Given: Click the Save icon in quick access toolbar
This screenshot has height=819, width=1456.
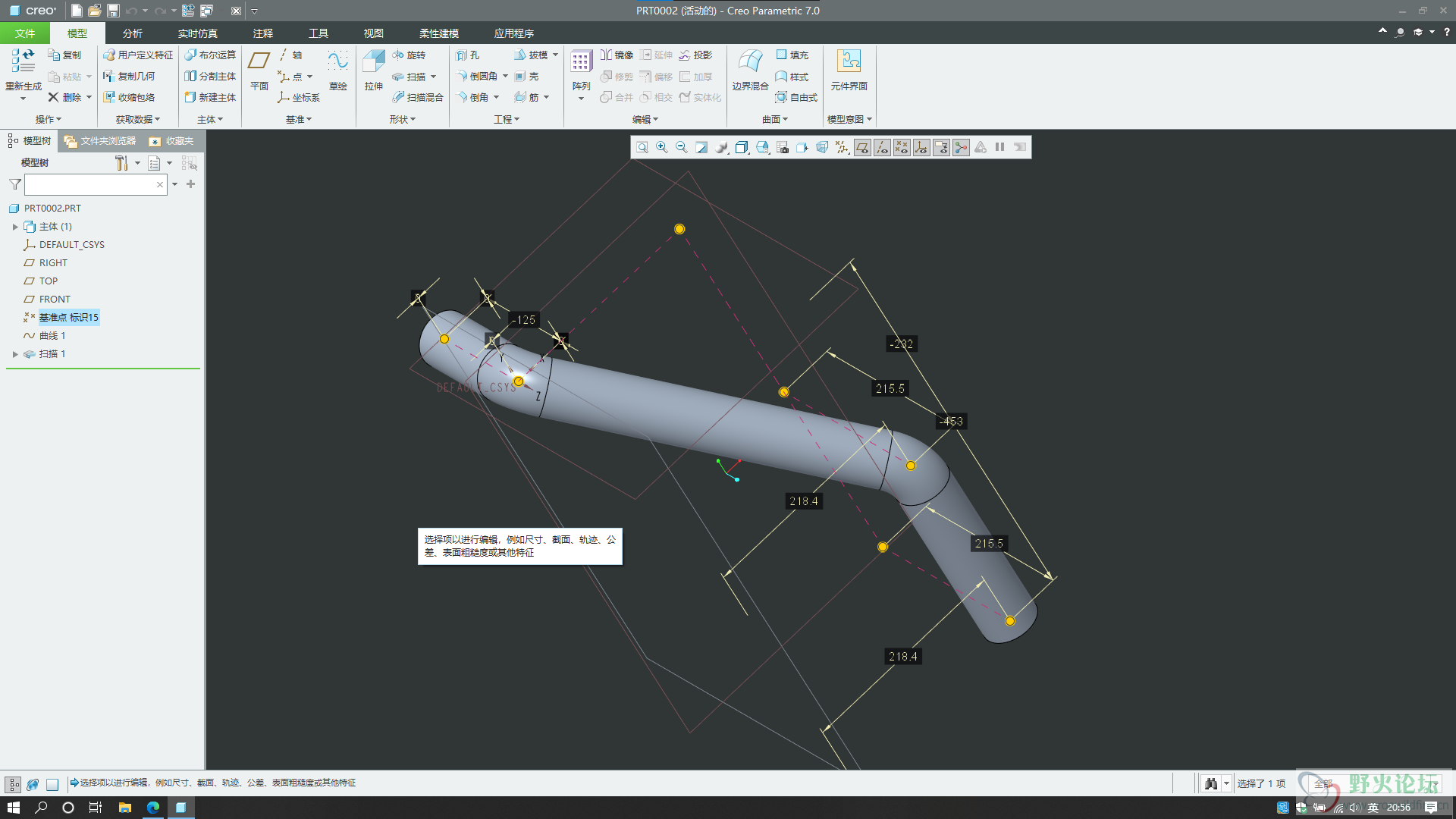Looking at the screenshot, I should (113, 11).
